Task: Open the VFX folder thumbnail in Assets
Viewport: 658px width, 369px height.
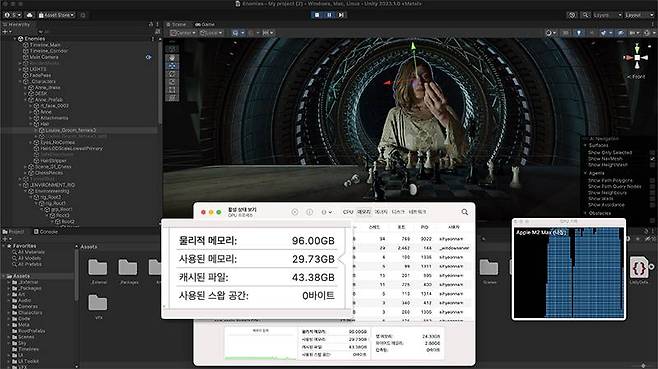Action: (98, 303)
